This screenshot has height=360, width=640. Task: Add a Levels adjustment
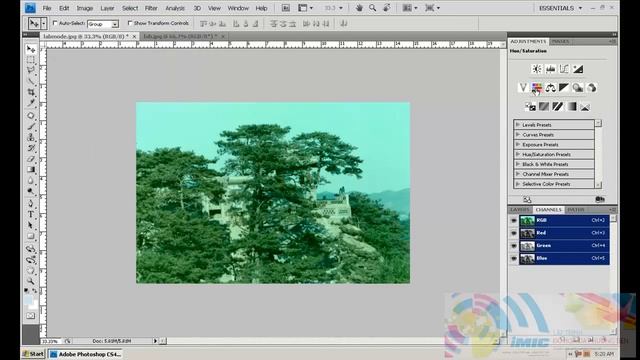[x=550, y=69]
